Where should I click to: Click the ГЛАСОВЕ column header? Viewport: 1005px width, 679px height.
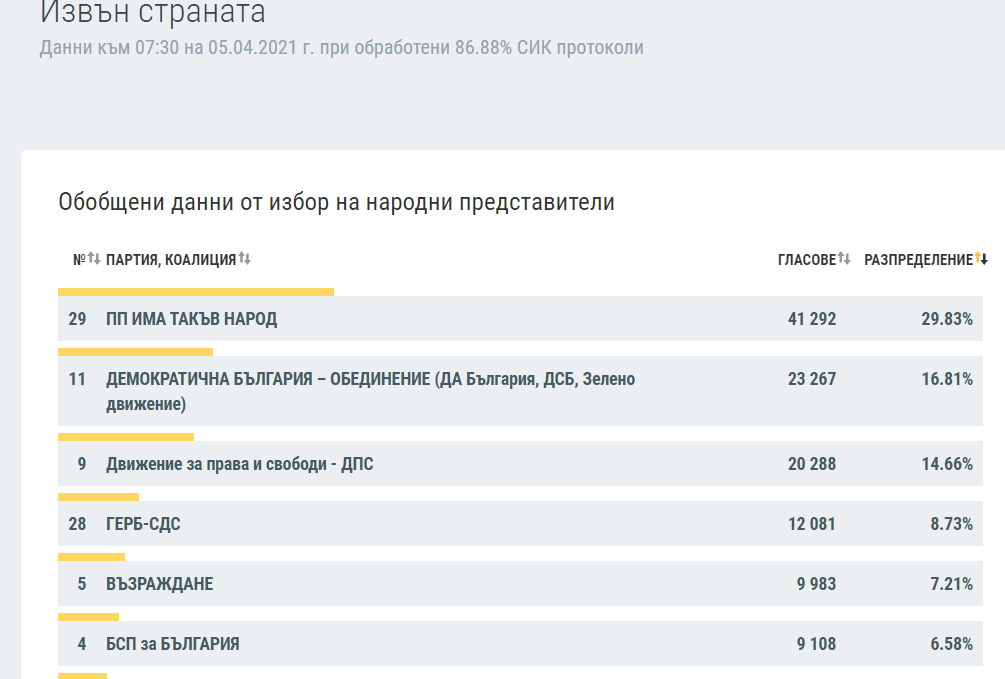click(x=807, y=260)
